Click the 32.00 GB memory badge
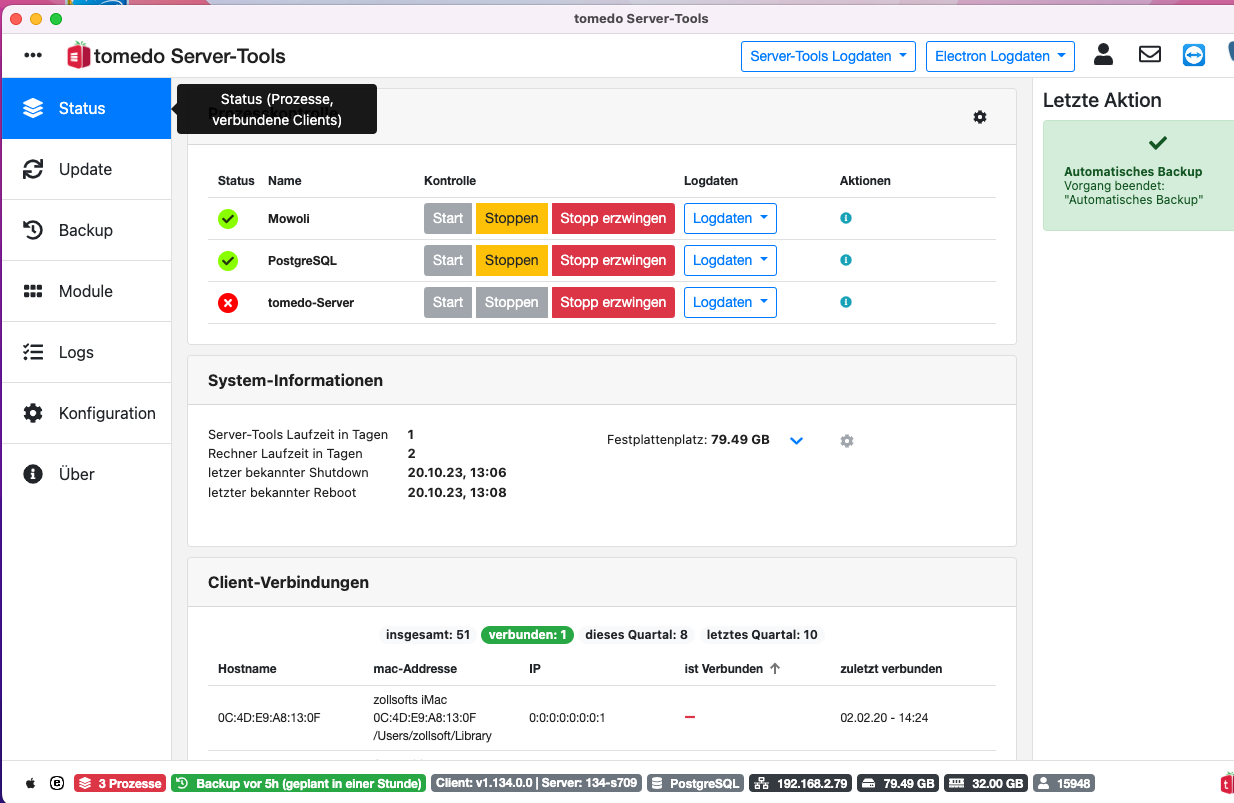This screenshot has width=1234, height=803. click(986, 784)
